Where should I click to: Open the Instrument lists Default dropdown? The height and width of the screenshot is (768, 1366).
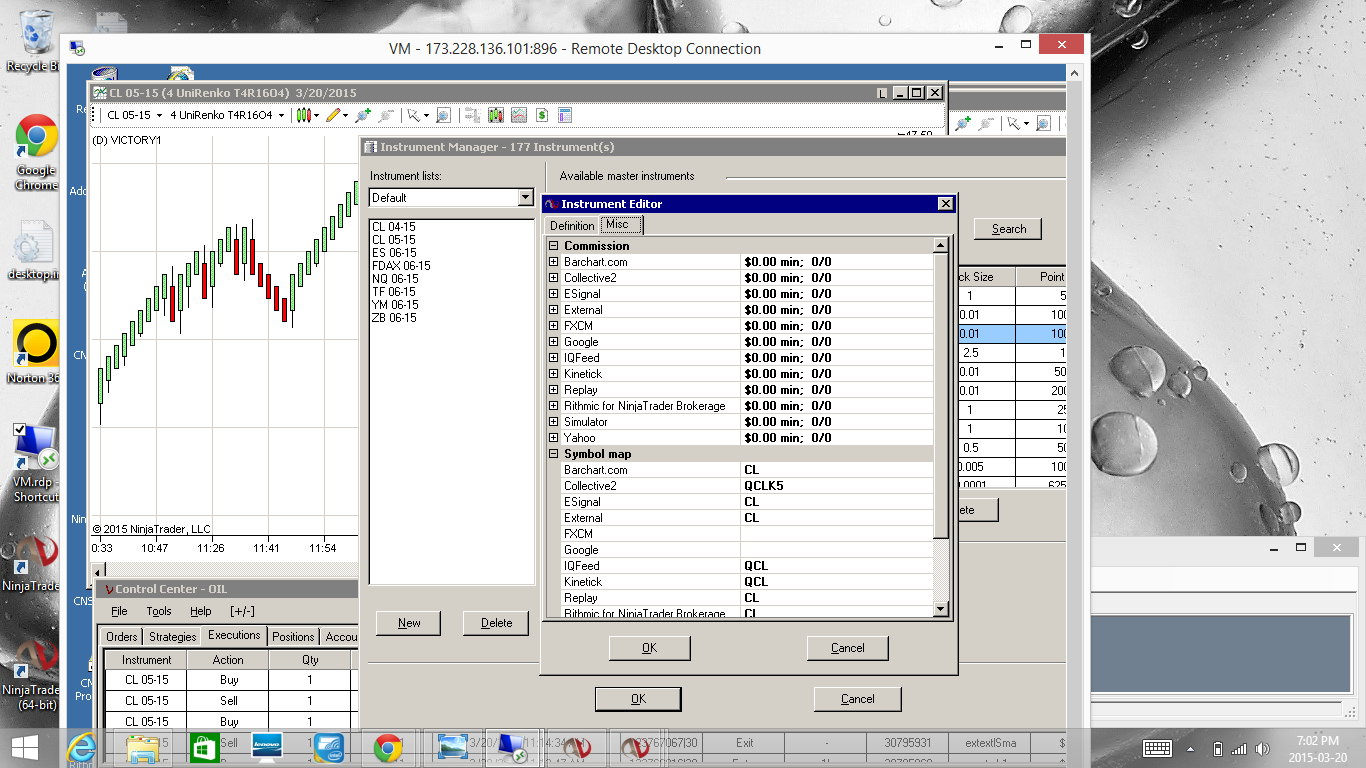click(x=525, y=198)
